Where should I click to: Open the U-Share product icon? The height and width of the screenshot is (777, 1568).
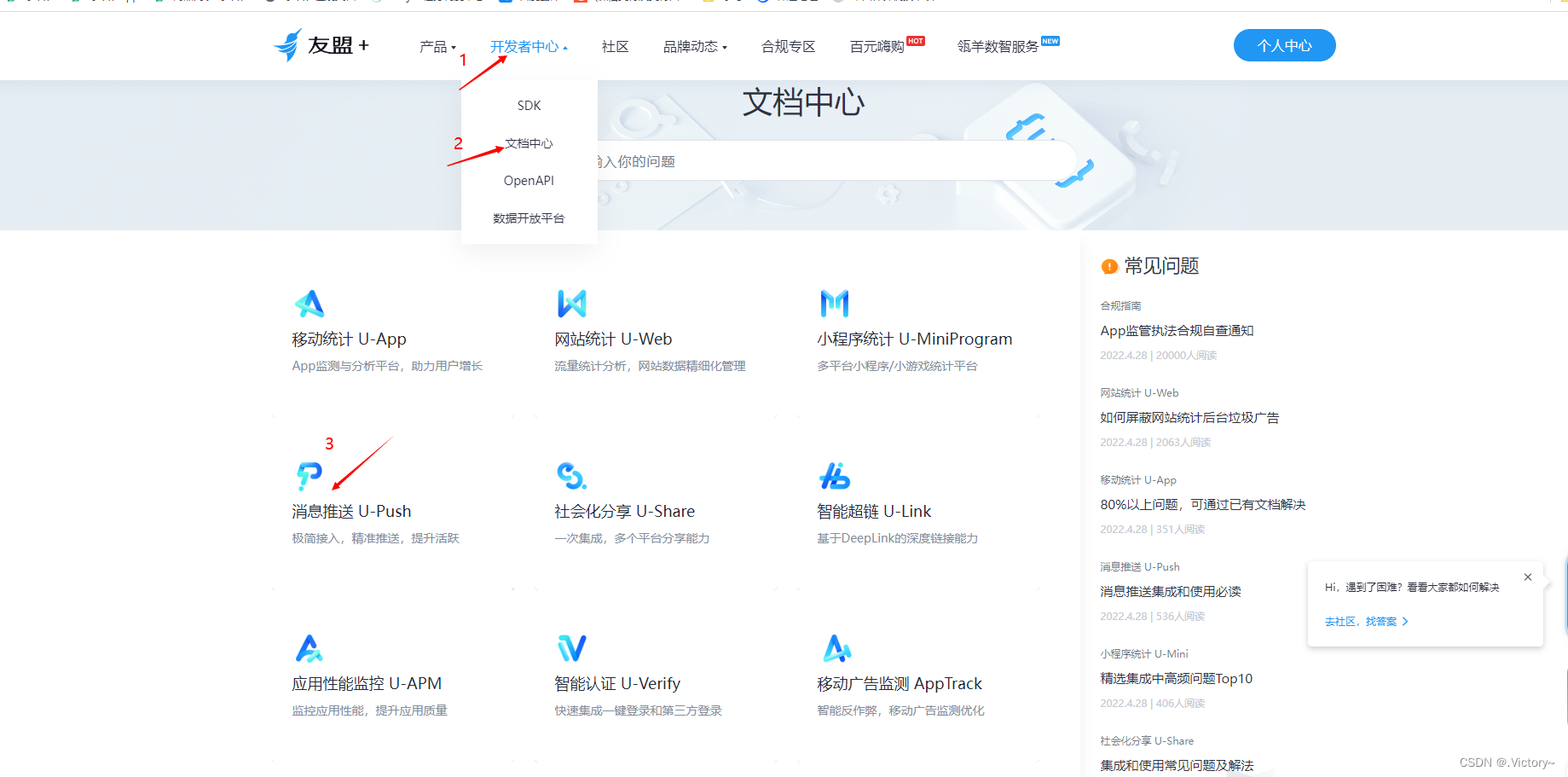pos(571,476)
